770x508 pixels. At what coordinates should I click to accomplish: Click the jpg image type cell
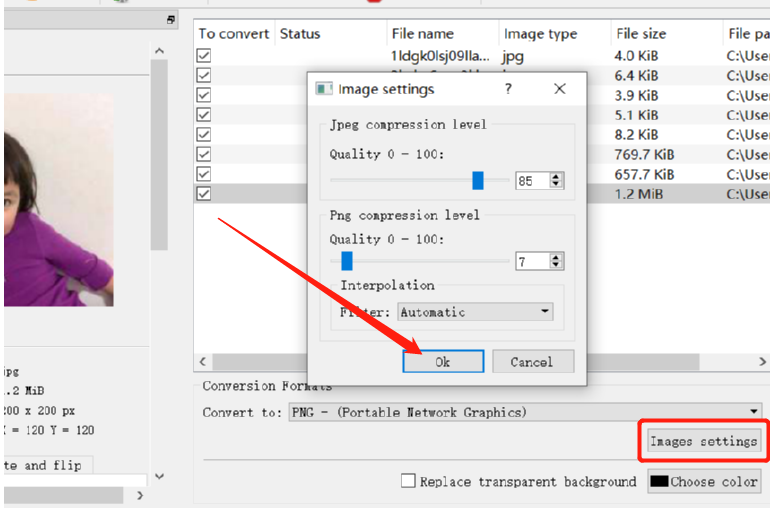coord(513,56)
